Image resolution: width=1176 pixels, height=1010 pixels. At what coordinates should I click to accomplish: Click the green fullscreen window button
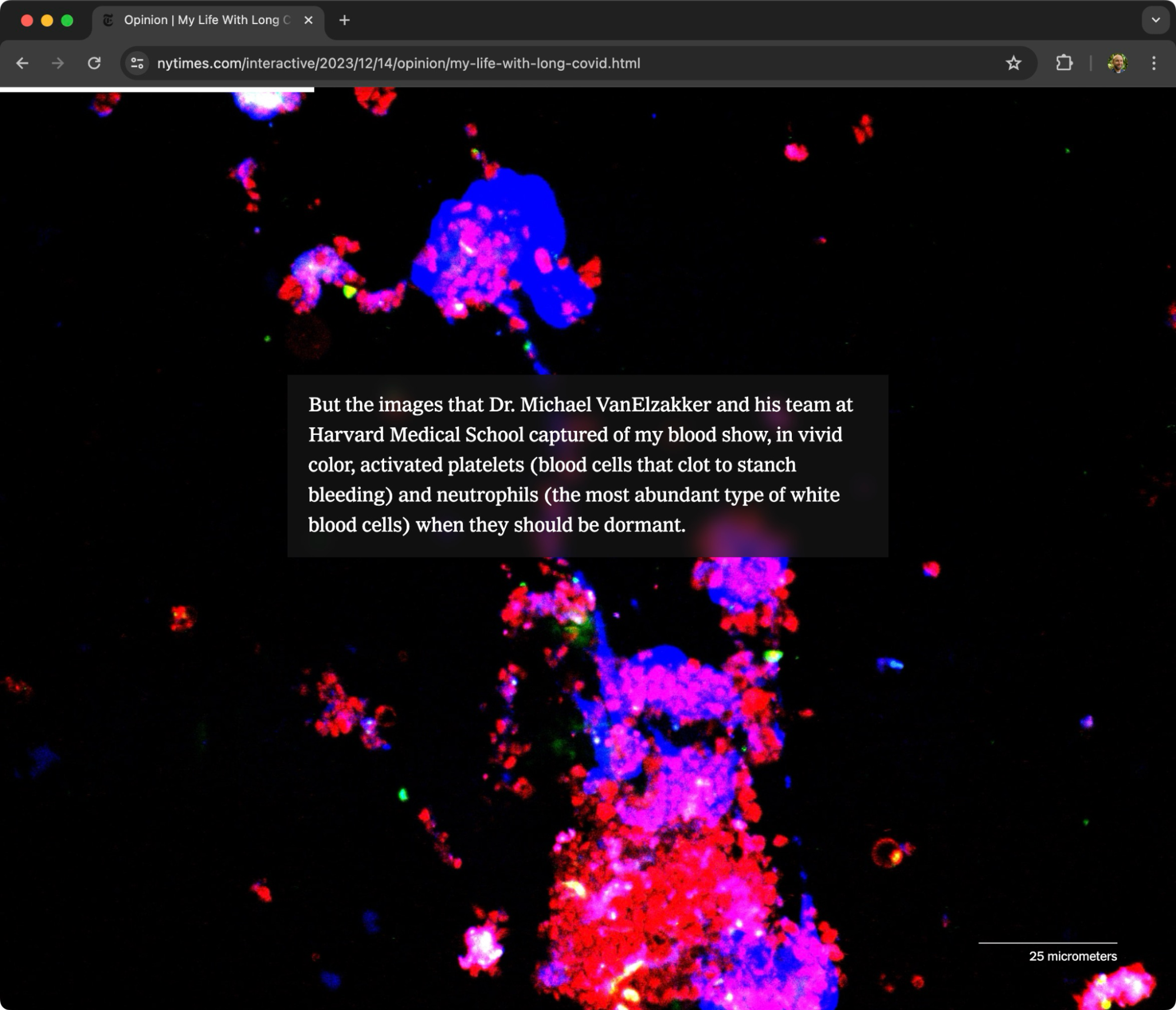pyautogui.click(x=67, y=20)
